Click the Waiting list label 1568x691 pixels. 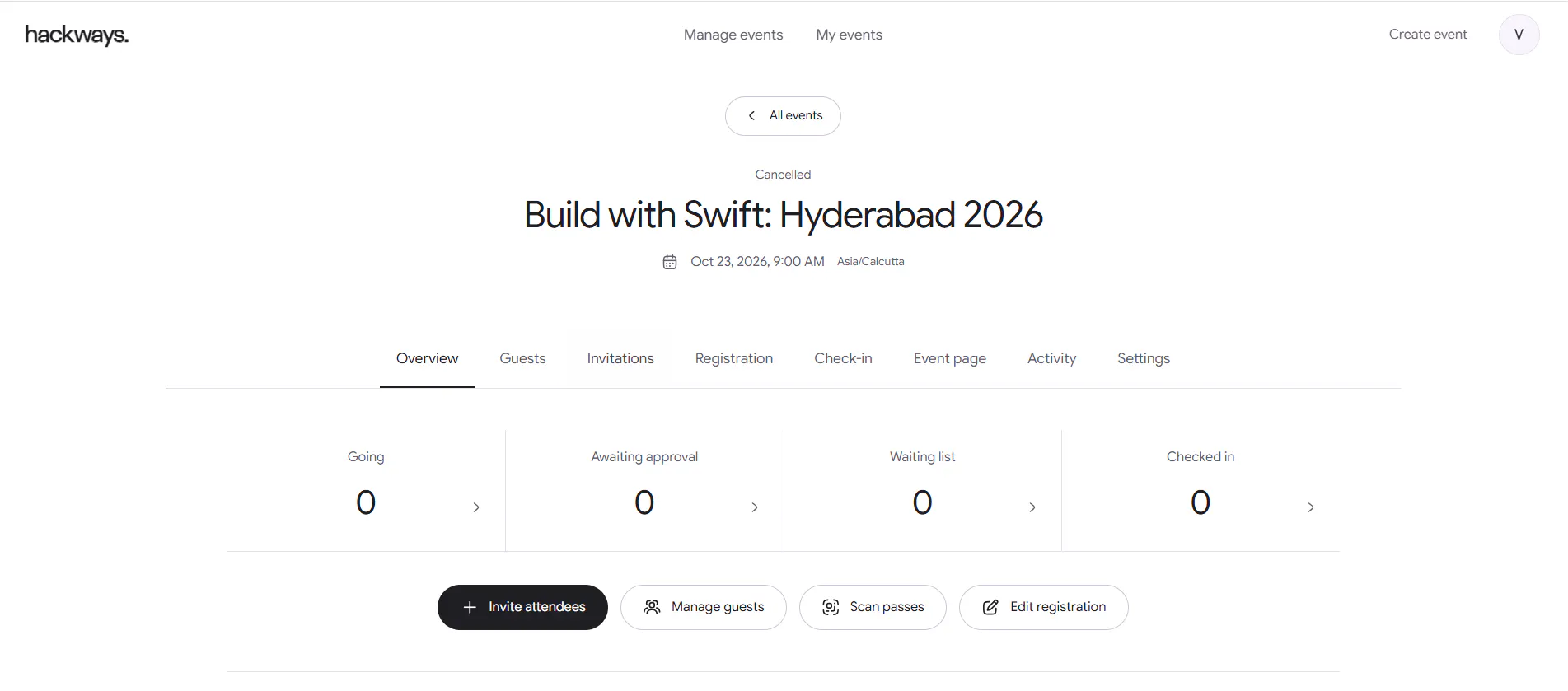pos(922,457)
